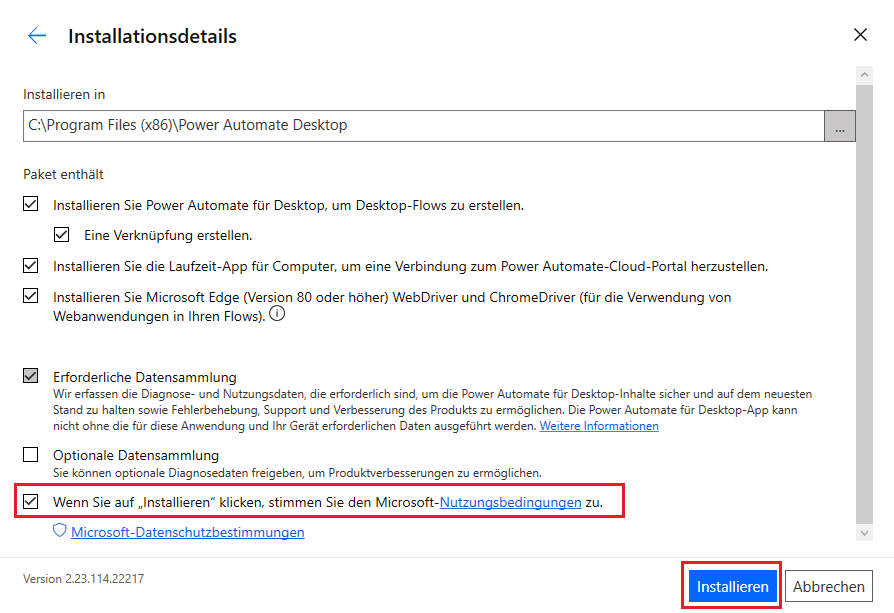The height and width of the screenshot is (613, 894).
Task: Click the scrollbar up arrow
Action: click(x=864, y=75)
